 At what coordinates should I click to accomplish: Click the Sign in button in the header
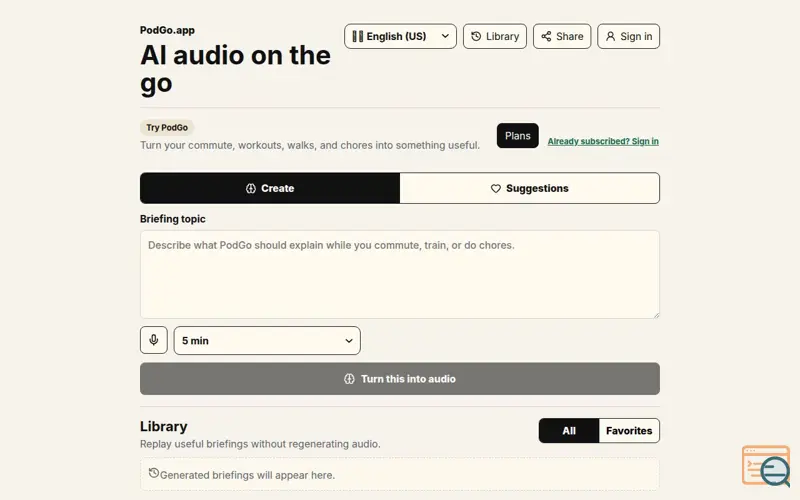[x=628, y=36]
